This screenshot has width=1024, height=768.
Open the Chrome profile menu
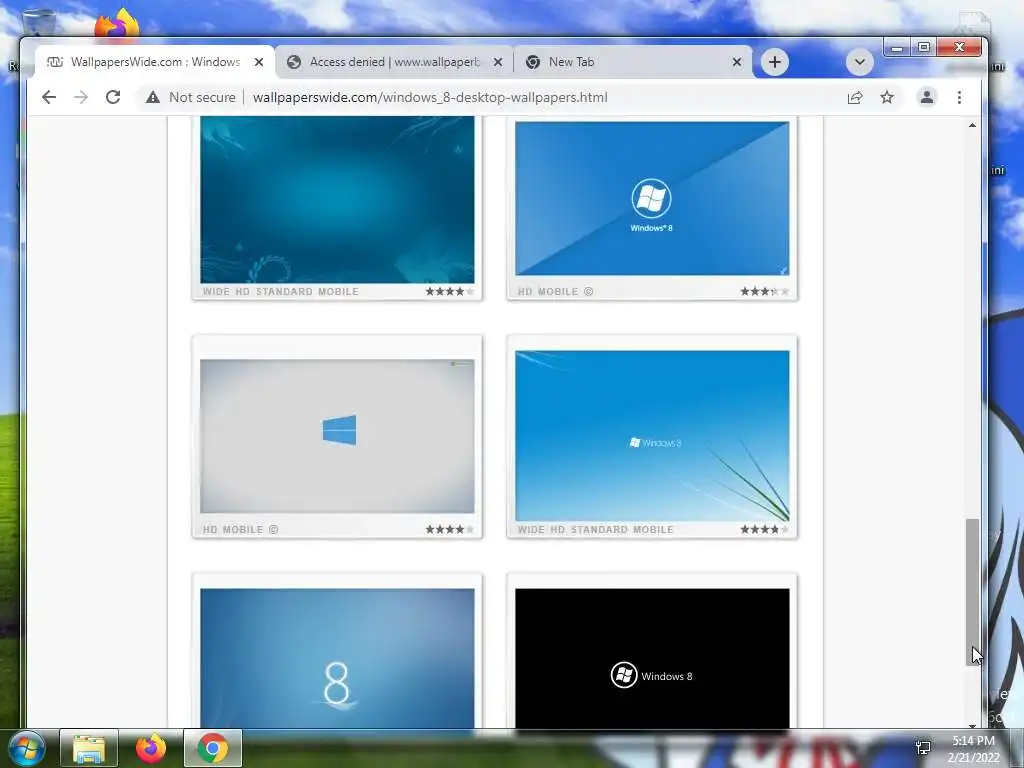[927, 97]
